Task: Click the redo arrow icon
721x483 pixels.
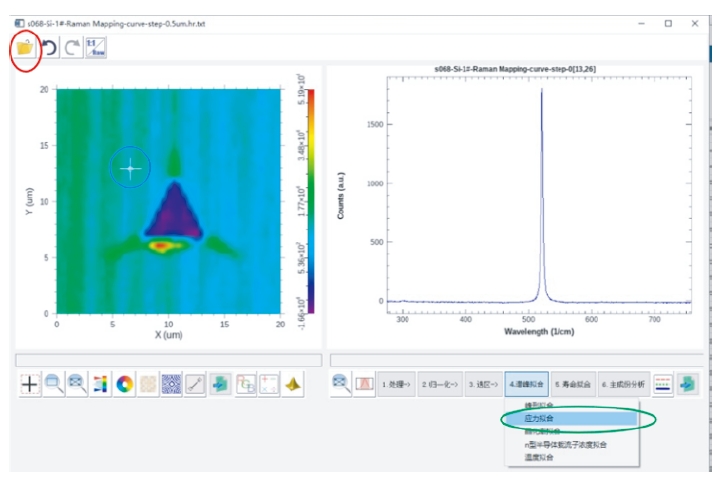Action: [x=72, y=48]
